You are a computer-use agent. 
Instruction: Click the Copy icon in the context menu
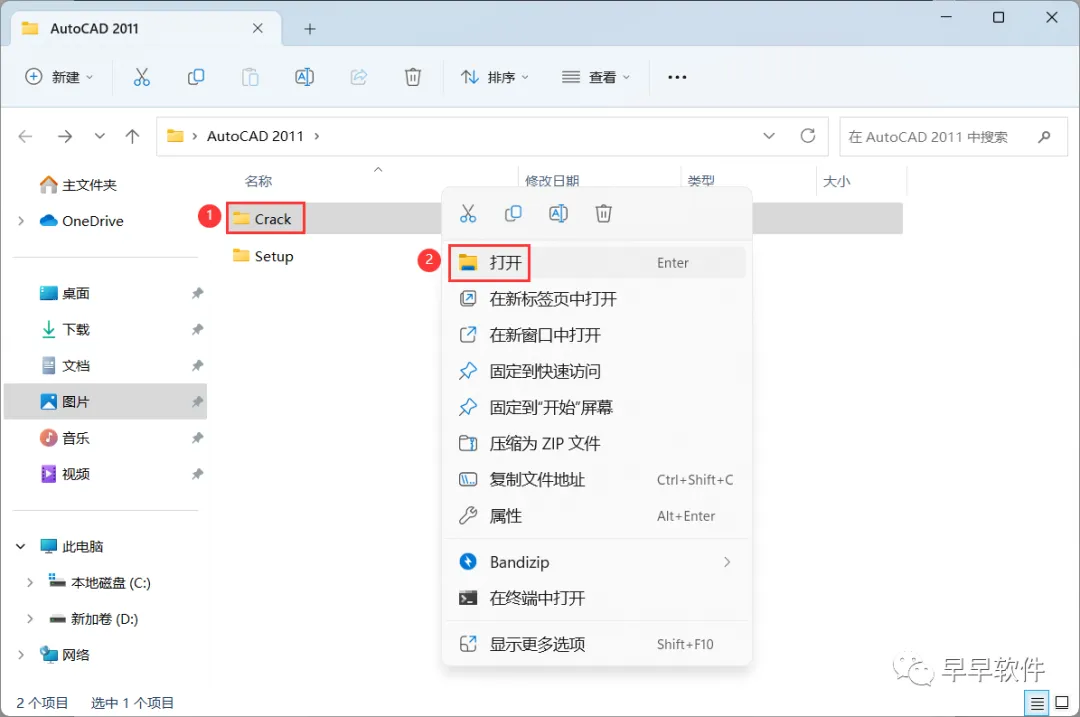click(513, 214)
